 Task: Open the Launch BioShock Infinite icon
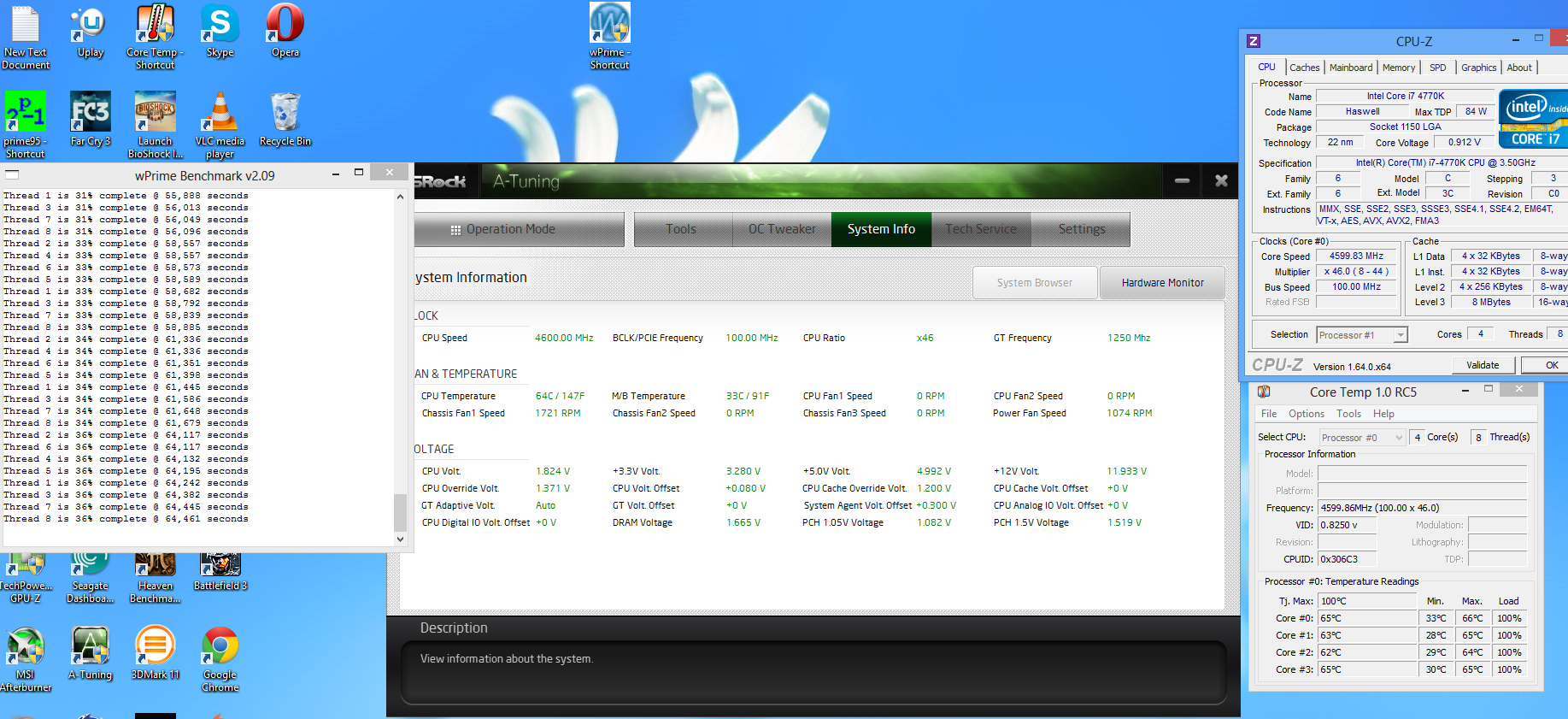point(155,126)
